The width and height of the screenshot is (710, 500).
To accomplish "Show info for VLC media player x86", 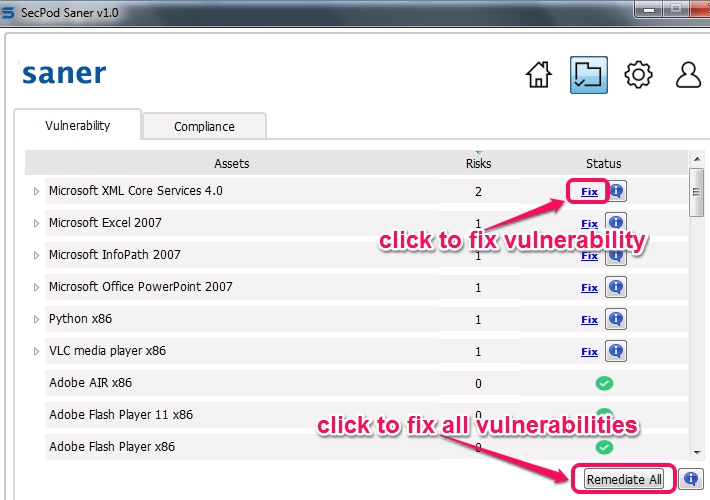I will tap(616, 351).
